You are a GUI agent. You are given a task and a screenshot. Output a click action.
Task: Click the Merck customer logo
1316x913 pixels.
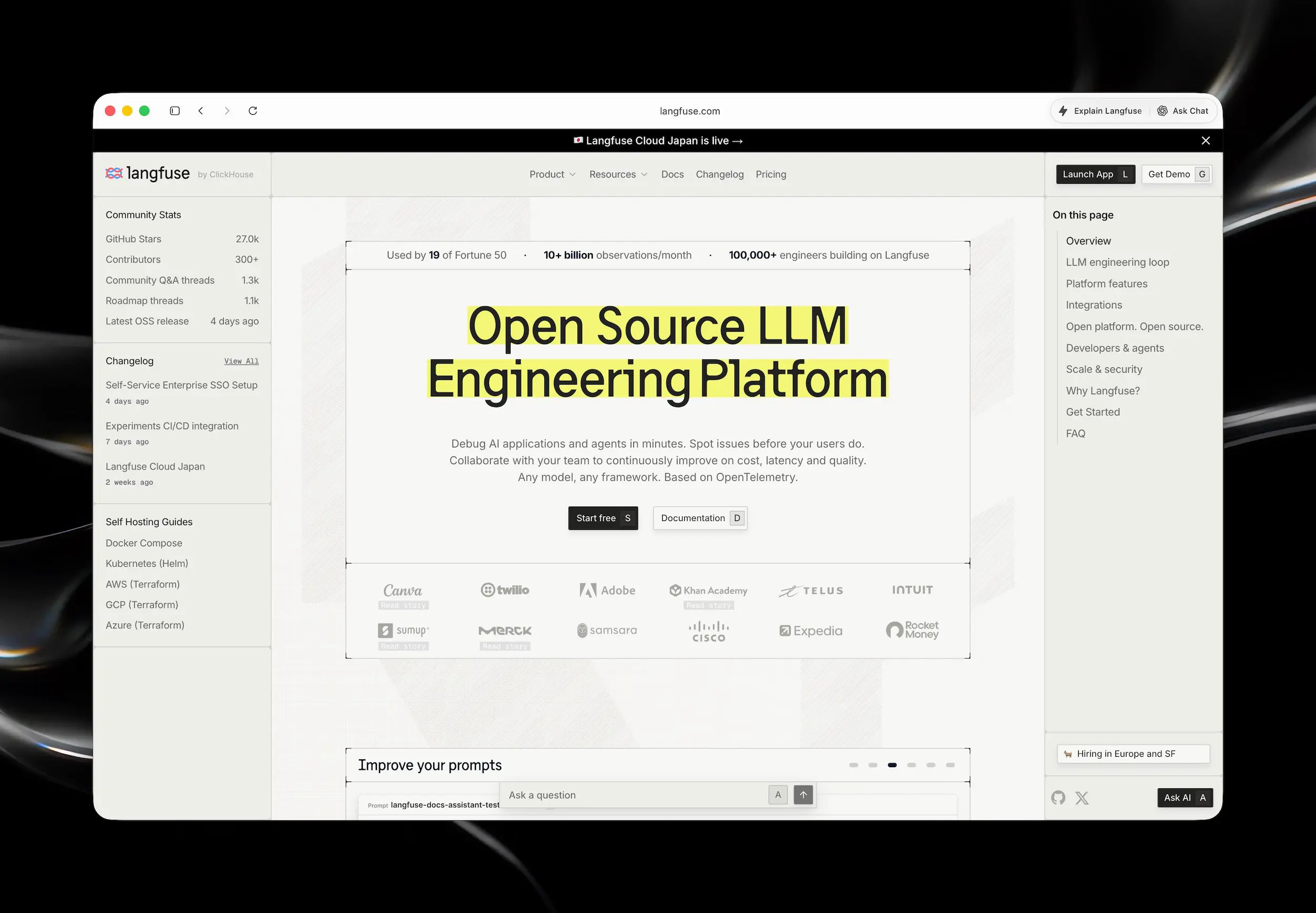pos(505,631)
